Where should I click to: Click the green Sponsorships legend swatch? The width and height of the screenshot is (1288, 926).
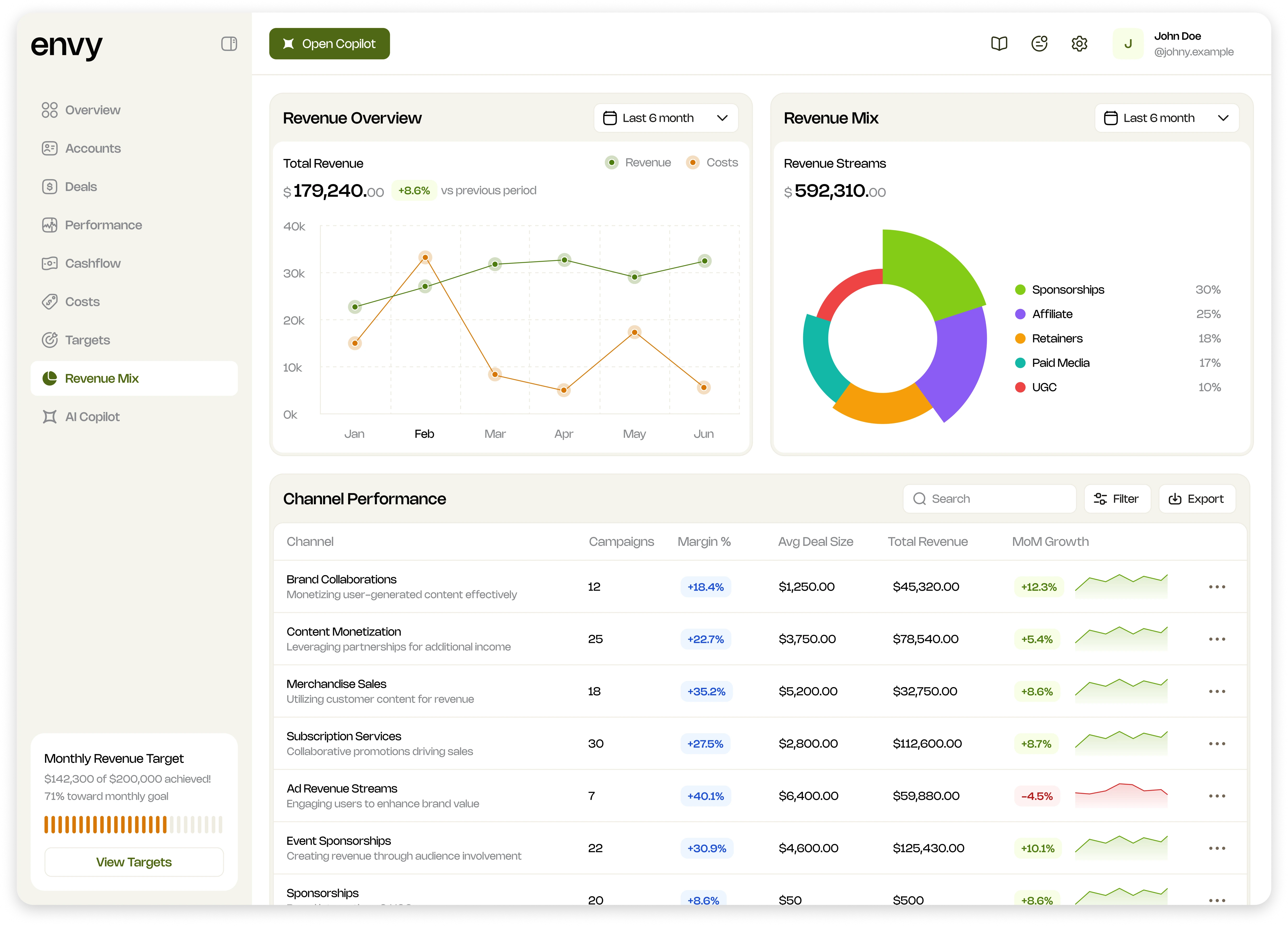pyautogui.click(x=1020, y=290)
